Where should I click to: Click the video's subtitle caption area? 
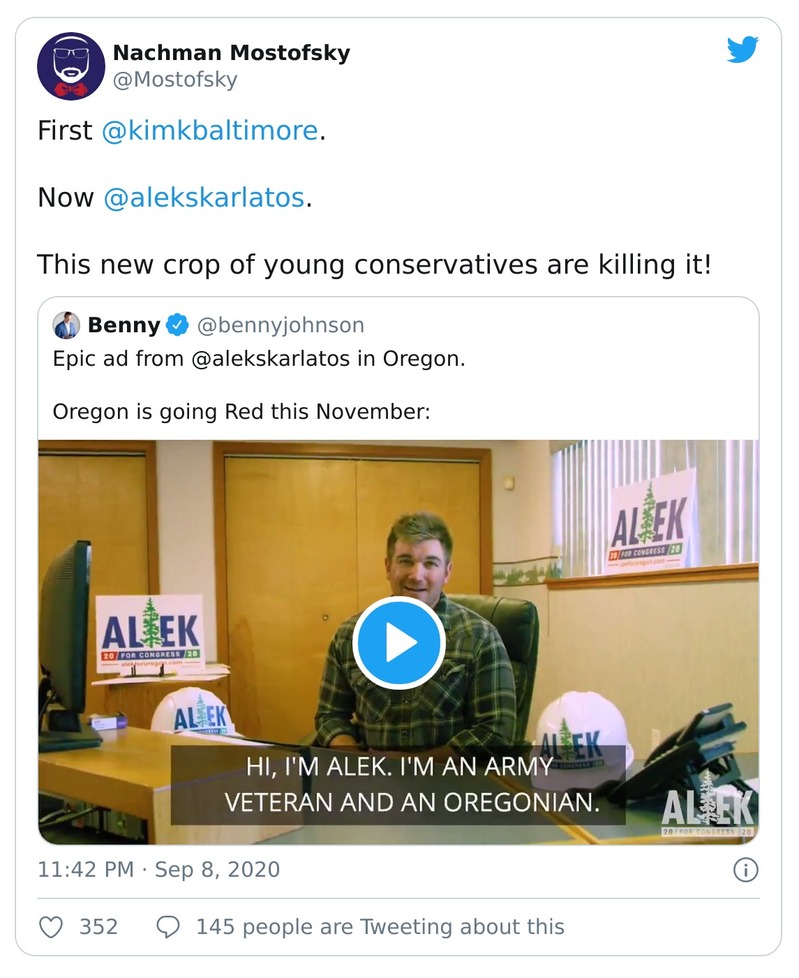[x=398, y=785]
